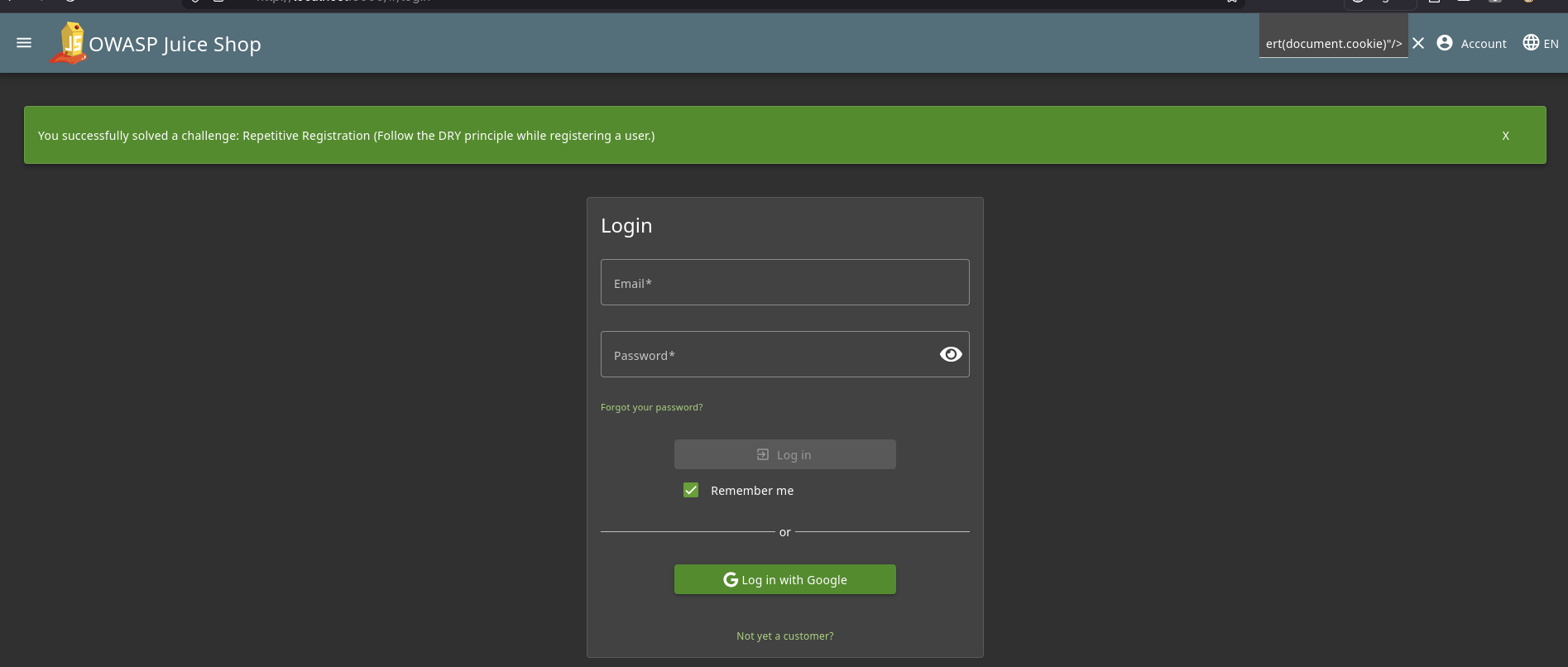This screenshot has width=1568, height=667.
Task: Dismiss the Repetitive Registration challenge notification
Action: 1505,136
